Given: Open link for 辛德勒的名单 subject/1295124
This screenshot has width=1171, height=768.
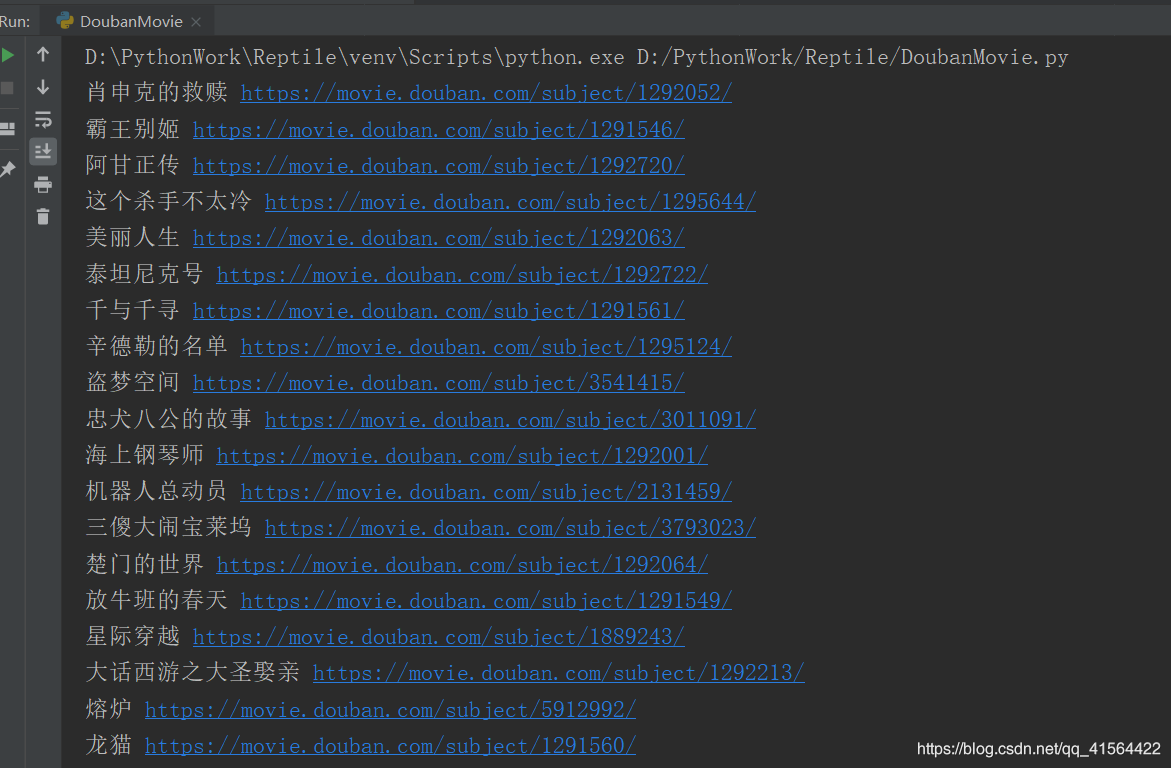Looking at the screenshot, I should (x=486, y=347).
